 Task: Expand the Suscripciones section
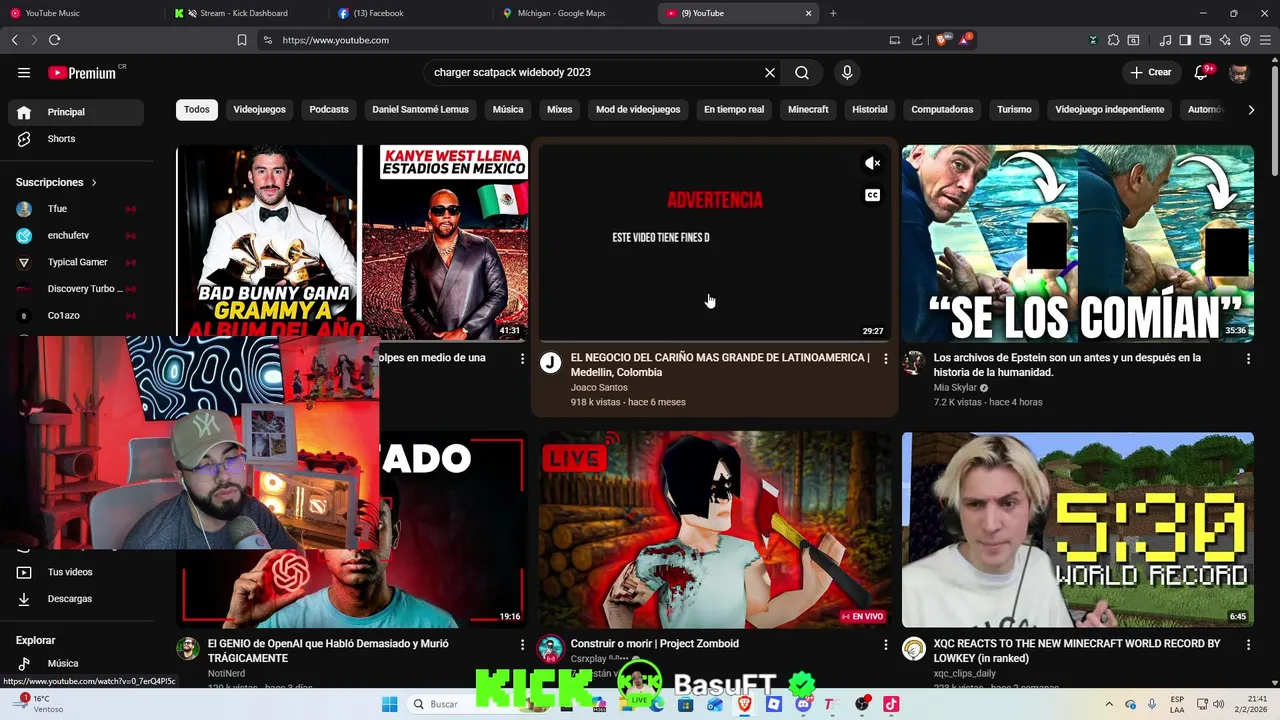point(57,182)
